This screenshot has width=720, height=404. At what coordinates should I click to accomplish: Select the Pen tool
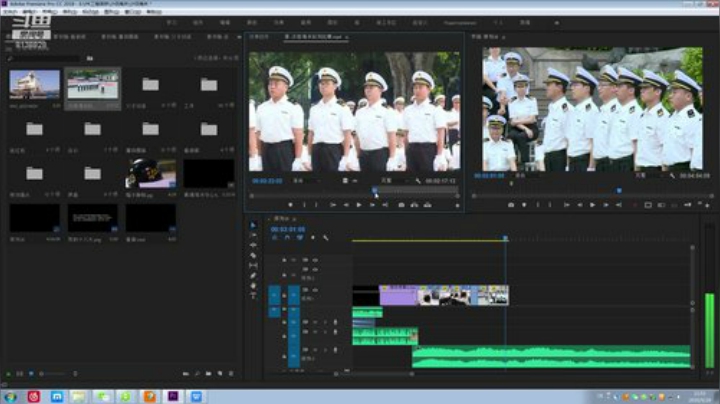click(x=253, y=275)
